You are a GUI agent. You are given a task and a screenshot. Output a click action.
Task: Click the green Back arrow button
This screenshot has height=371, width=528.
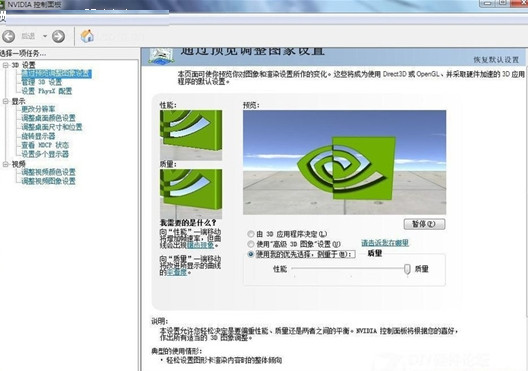[8, 36]
